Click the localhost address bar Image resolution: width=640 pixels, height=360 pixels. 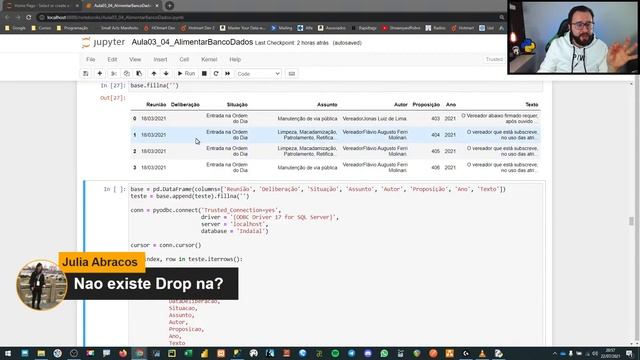coord(269,18)
